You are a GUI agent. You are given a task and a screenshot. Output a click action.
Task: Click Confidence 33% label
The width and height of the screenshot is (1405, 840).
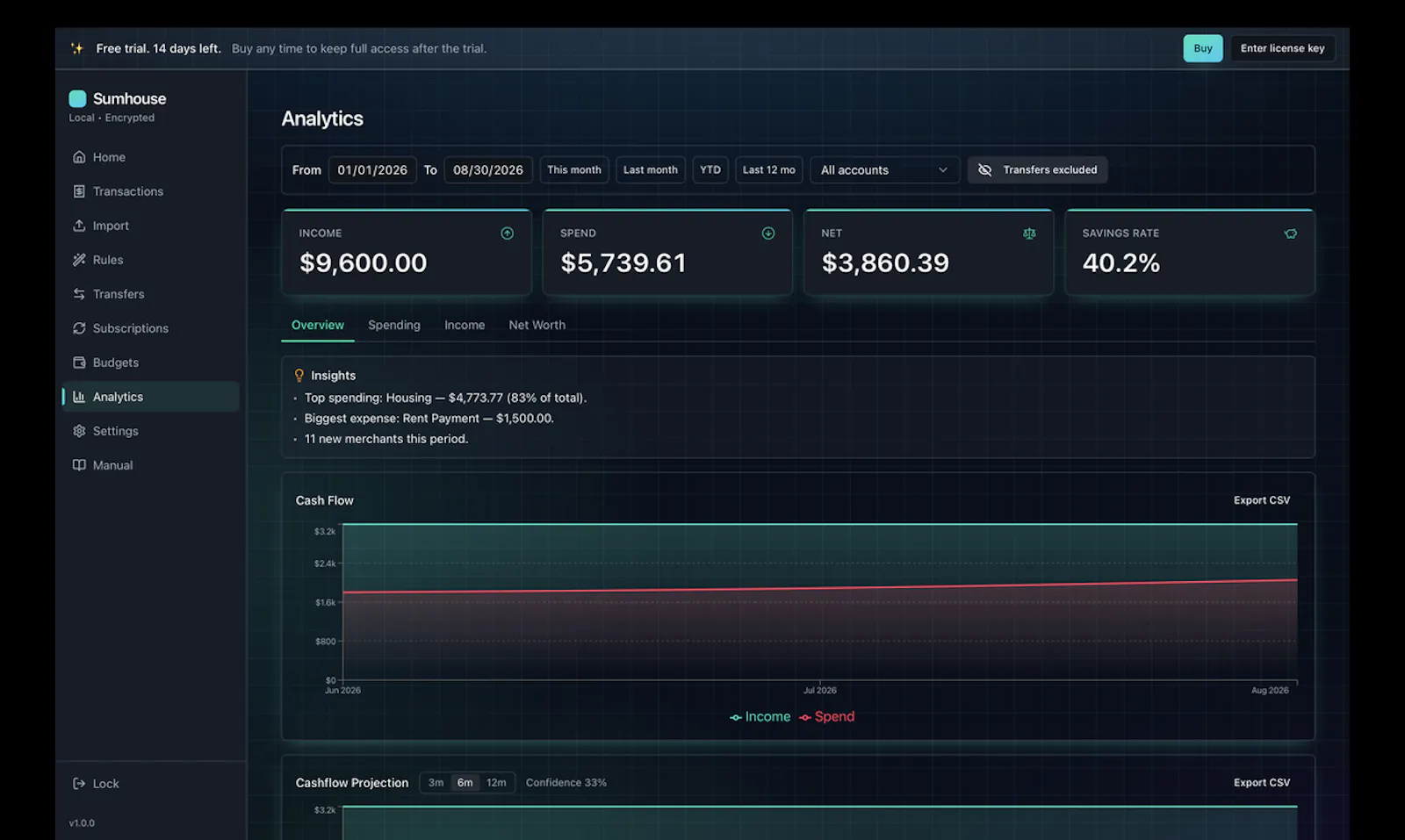click(x=566, y=783)
